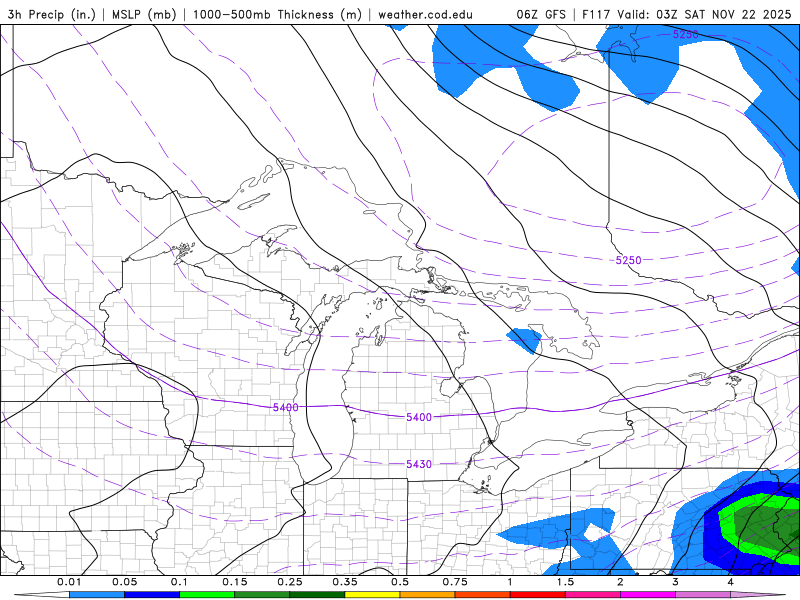Click the 0.25 legend value
This screenshot has width=800, height=600.
coord(290,582)
